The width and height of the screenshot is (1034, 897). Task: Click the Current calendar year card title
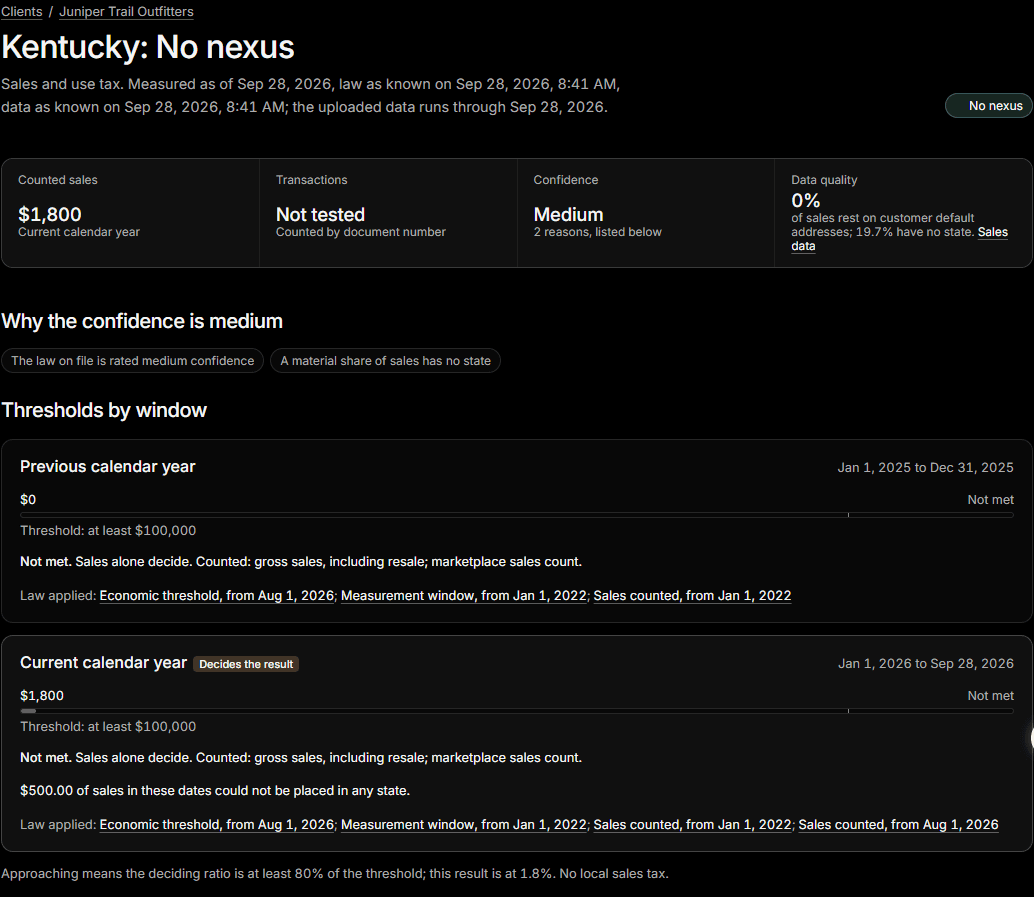pos(104,662)
